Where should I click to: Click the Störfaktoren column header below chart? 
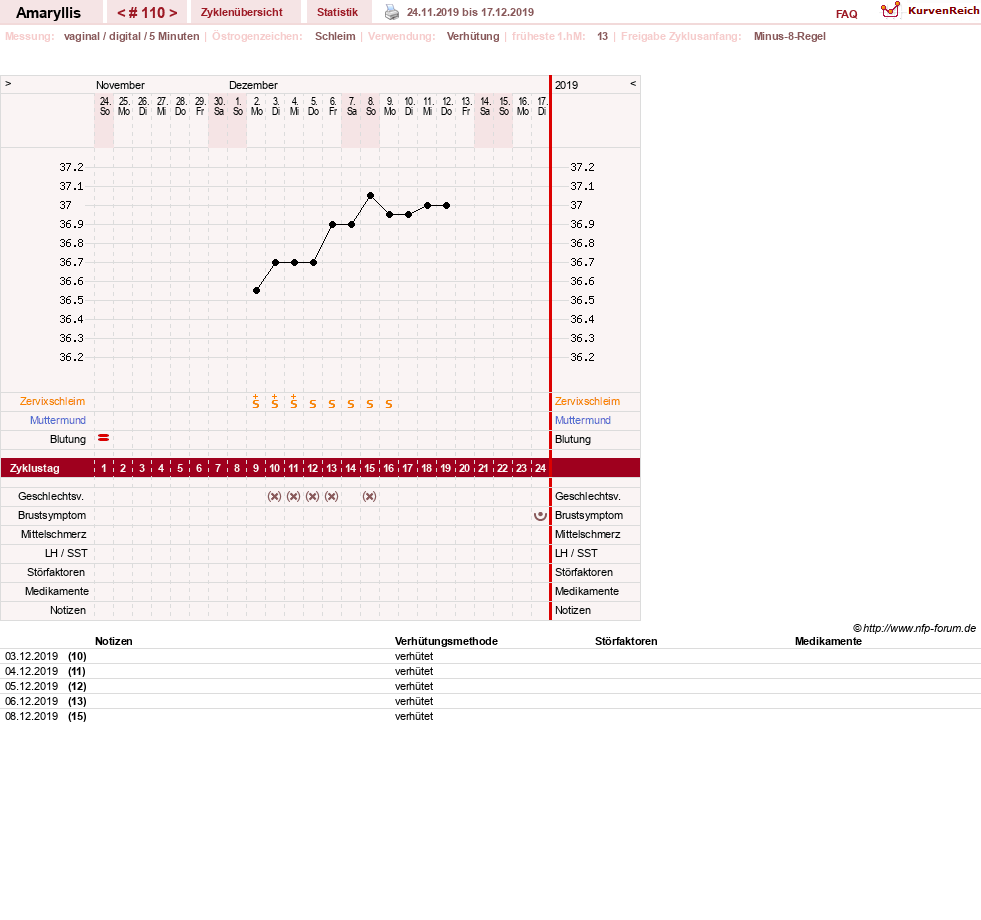point(626,641)
